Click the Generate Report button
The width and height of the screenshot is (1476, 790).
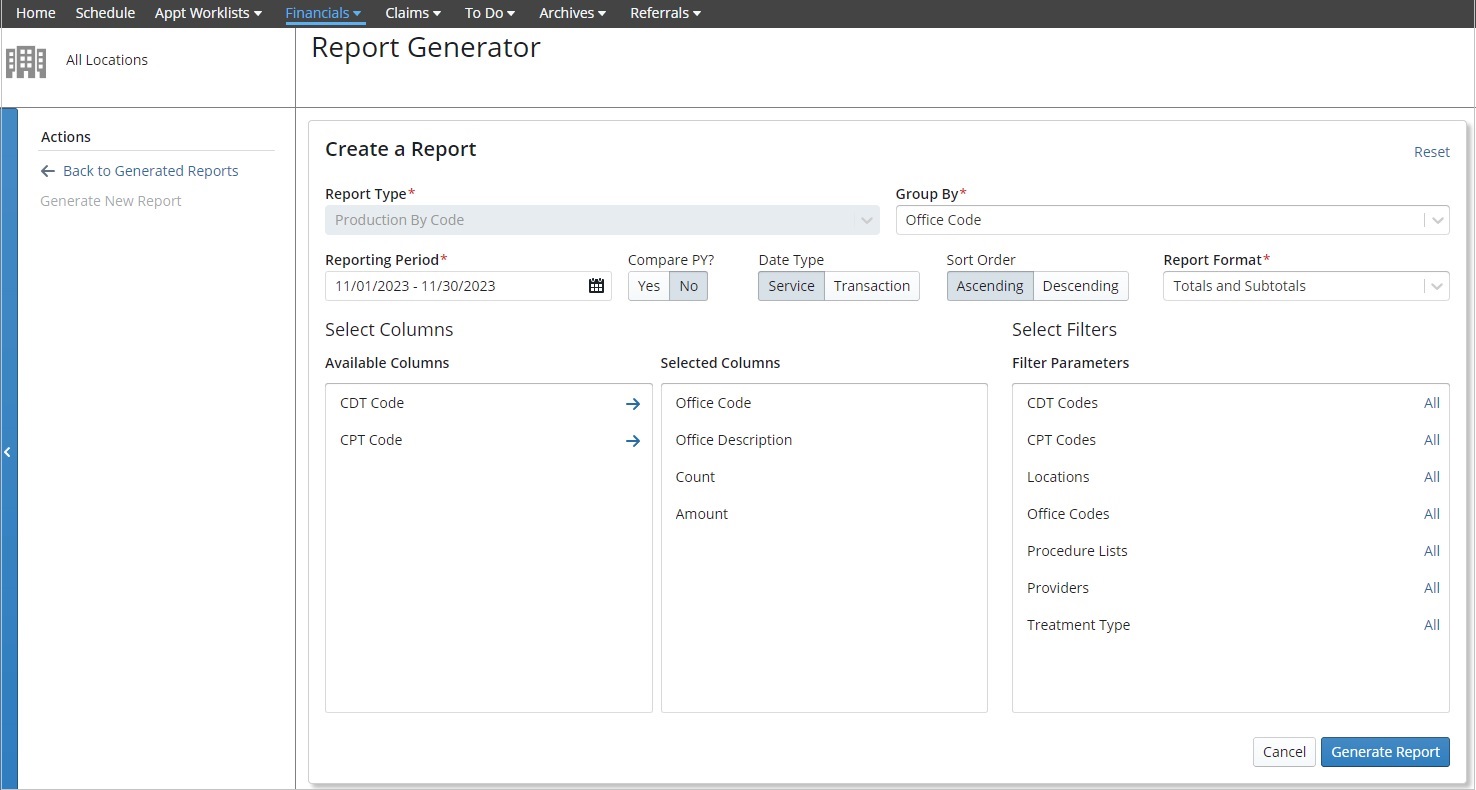point(1385,752)
